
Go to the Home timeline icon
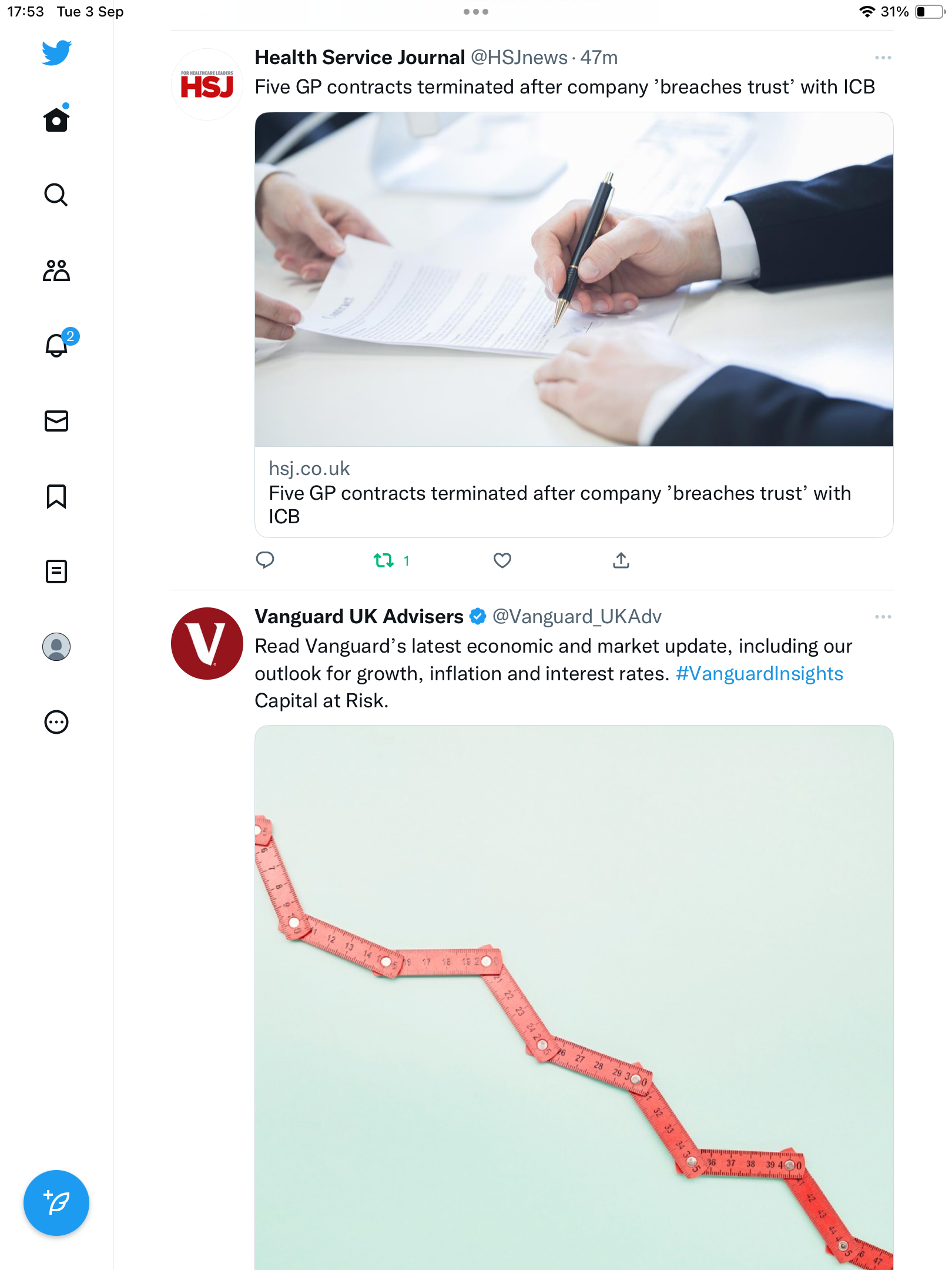coord(56,118)
